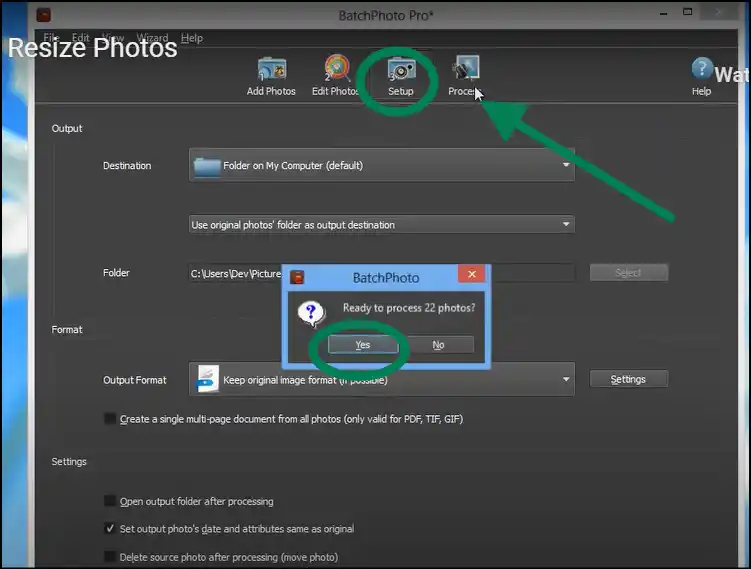751x569 pixels.
Task: Open the Edit Photos step
Action: (335, 77)
